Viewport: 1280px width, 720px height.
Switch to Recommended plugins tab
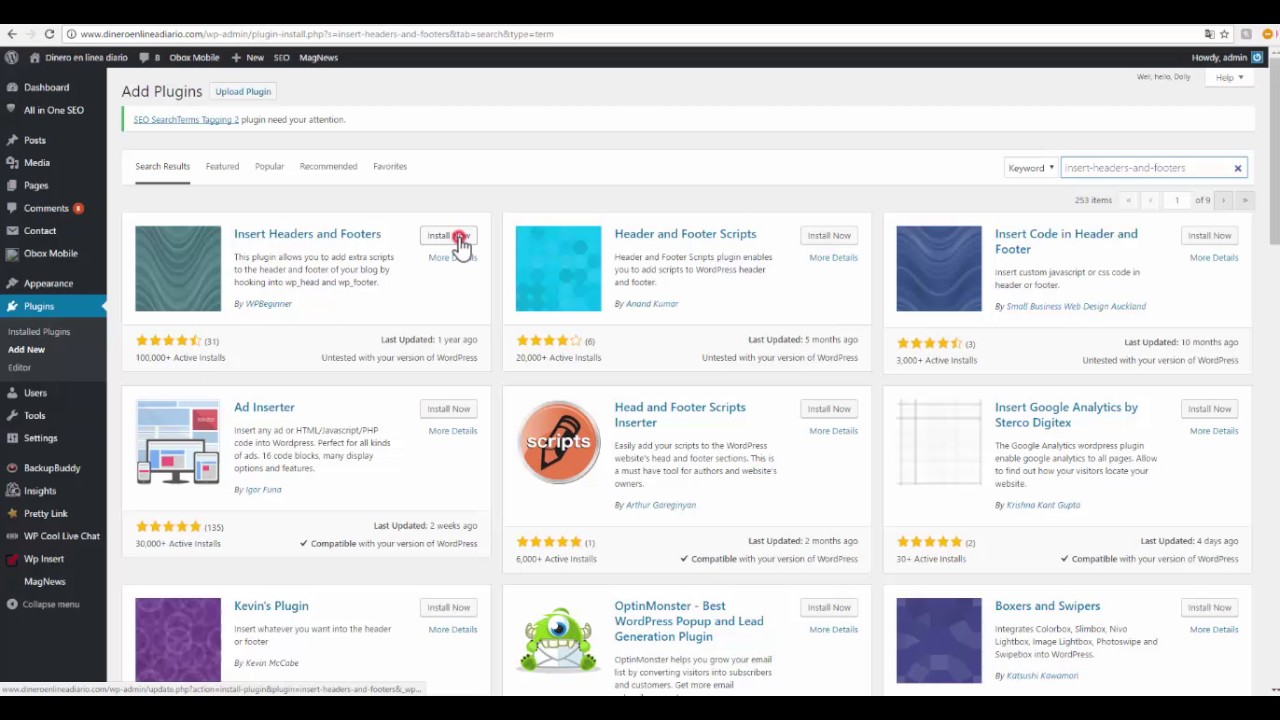tap(328, 166)
